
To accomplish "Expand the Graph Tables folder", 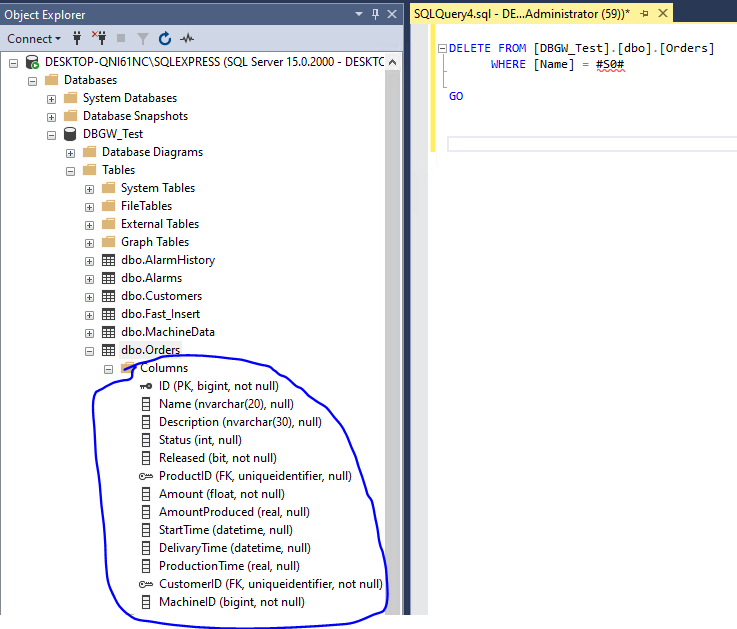I will 89,243.
